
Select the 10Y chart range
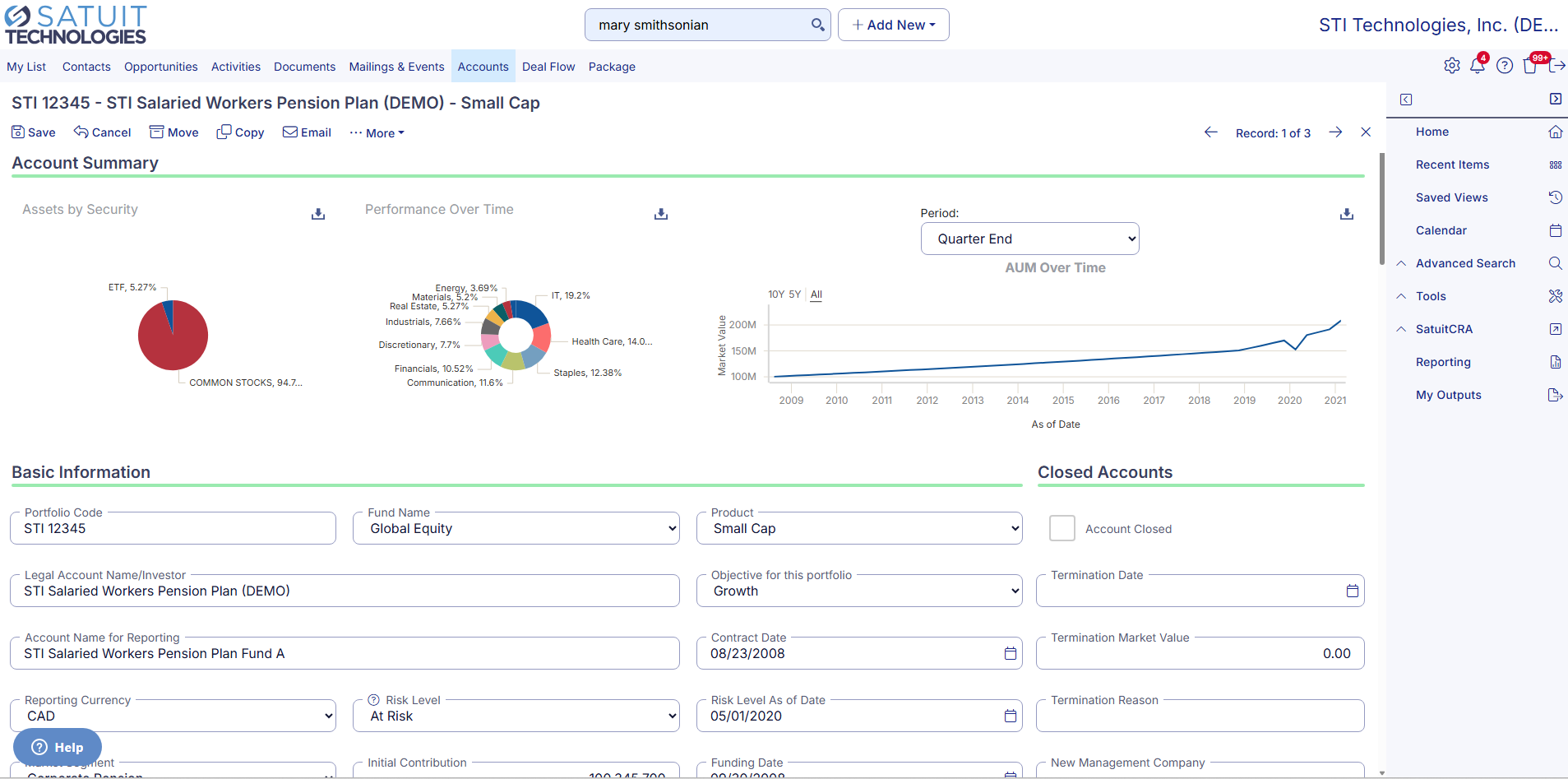pyautogui.click(x=776, y=294)
